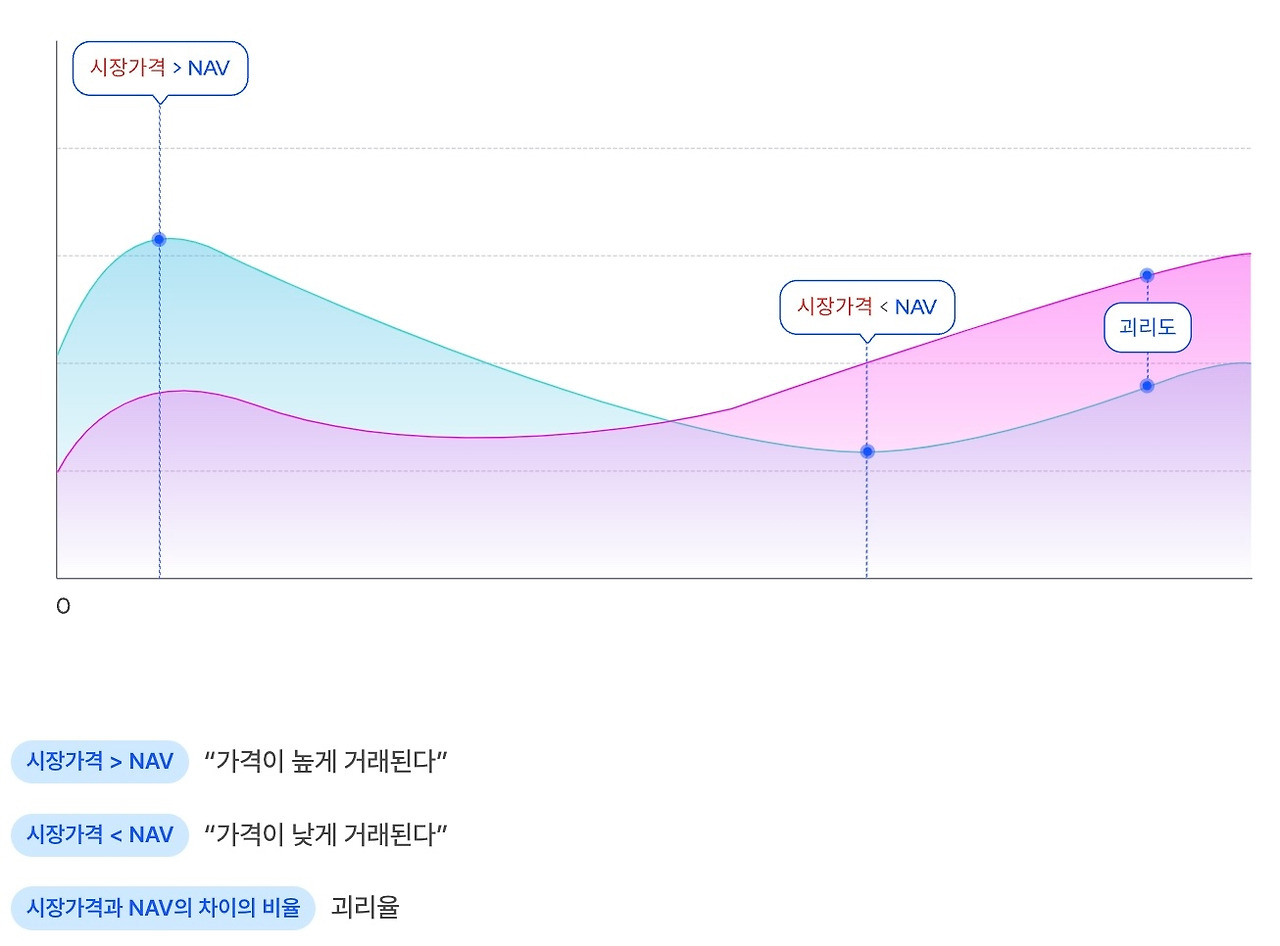Click the 0 origin label under the axis
The image size is (1280, 946).
(x=63, y=606)
